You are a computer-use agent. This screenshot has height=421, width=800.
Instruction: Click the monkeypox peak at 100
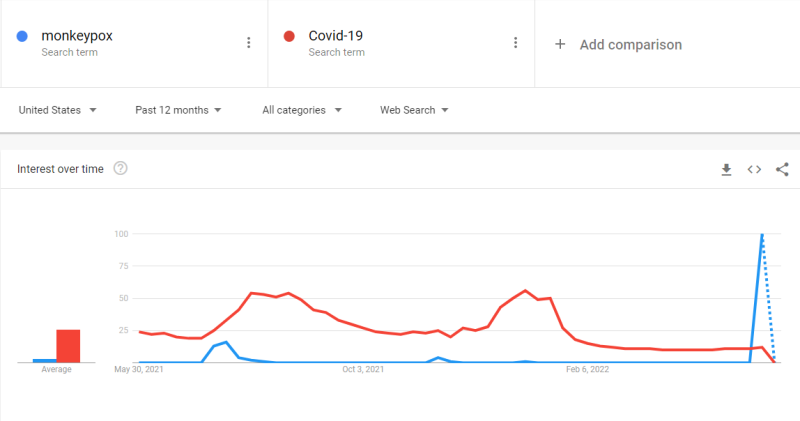coord(762,234)
